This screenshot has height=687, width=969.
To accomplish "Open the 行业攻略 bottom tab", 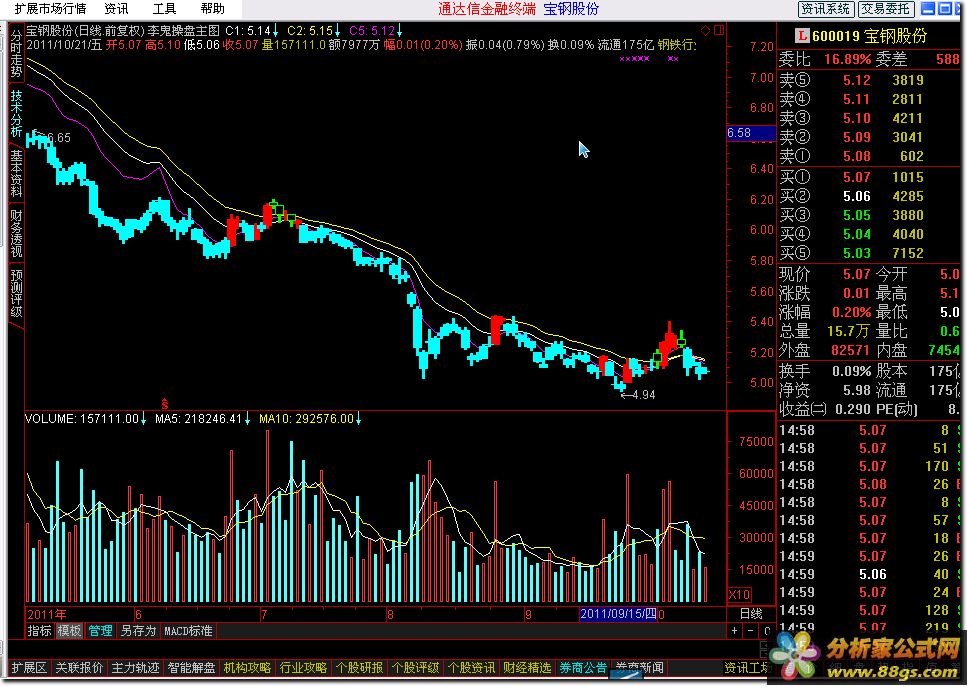I will (303, 668).
